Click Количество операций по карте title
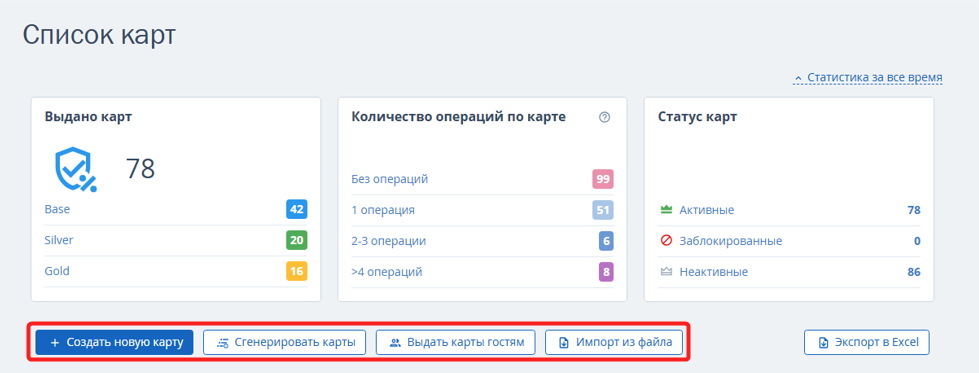This screenshot has height=373, width=979. pos(459,117)
